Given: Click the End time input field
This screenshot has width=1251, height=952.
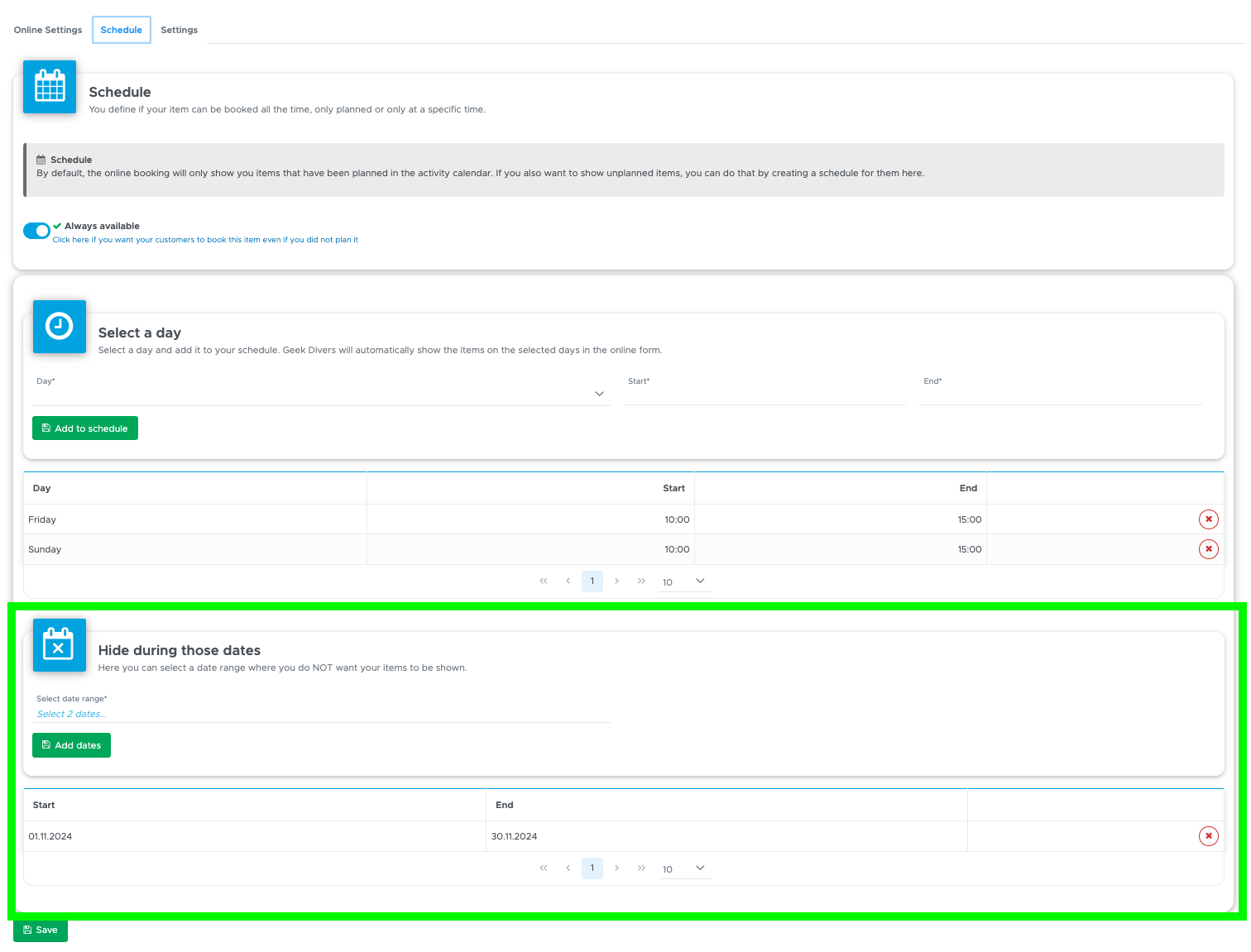Looking at the screenshot, I should 1061,394.
